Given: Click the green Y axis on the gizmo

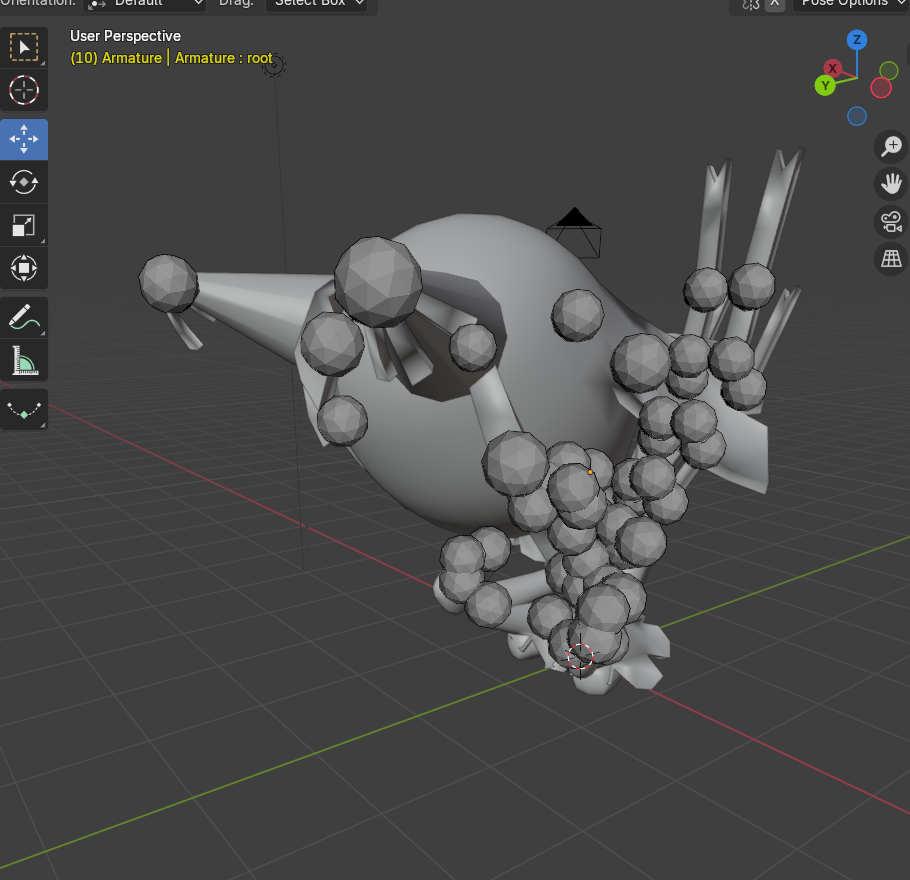Looking at the screenshot, I should [x=825, y=86].
